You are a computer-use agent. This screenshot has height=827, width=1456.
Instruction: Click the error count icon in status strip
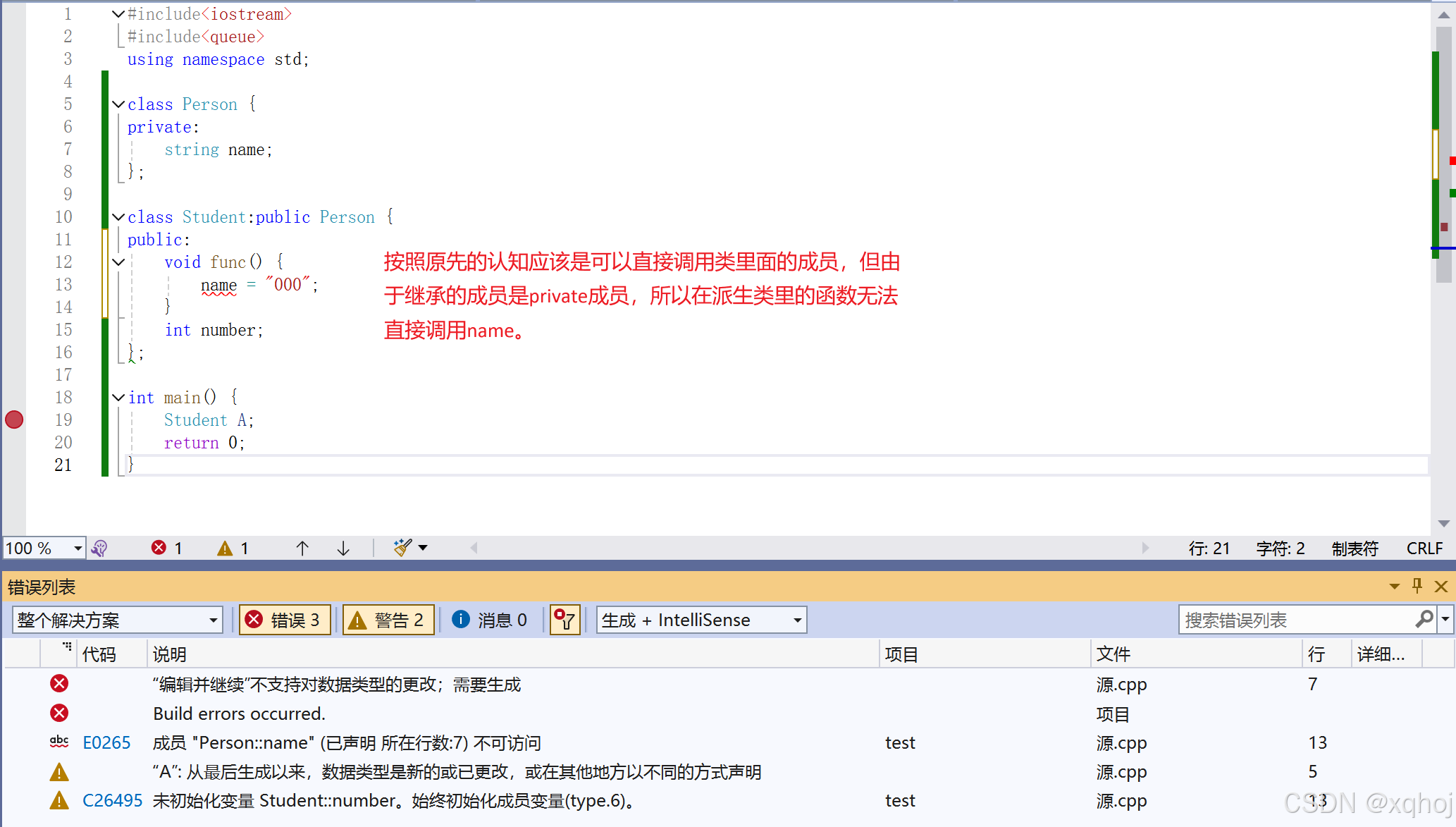[159, 548]
